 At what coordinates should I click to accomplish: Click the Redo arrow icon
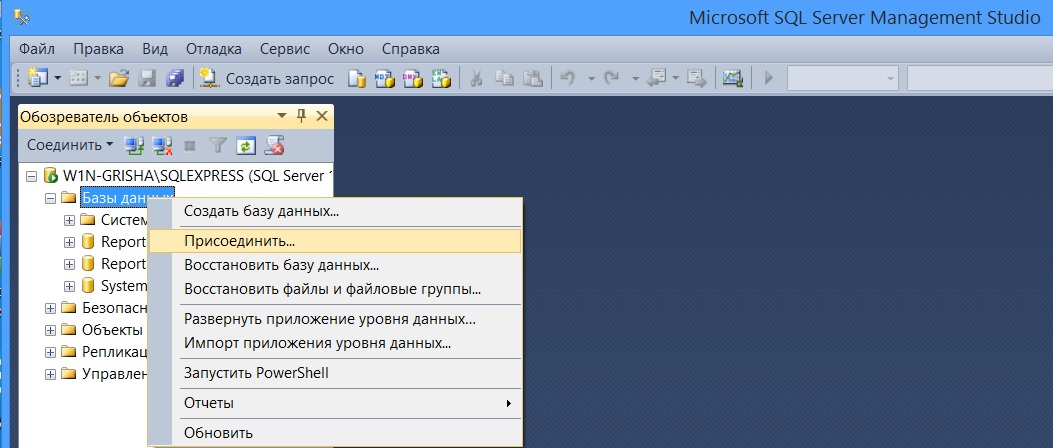[x=611, y=79]
